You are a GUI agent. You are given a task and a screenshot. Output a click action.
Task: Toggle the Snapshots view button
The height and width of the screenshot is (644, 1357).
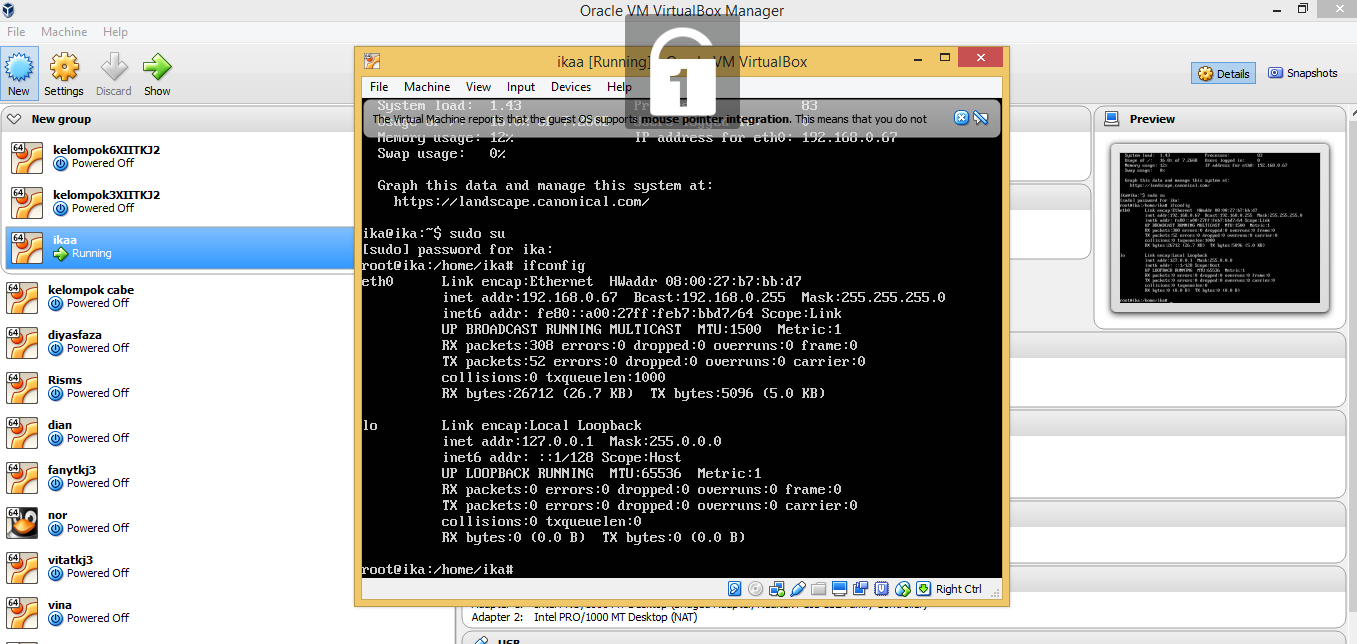tap(1302, 73)
